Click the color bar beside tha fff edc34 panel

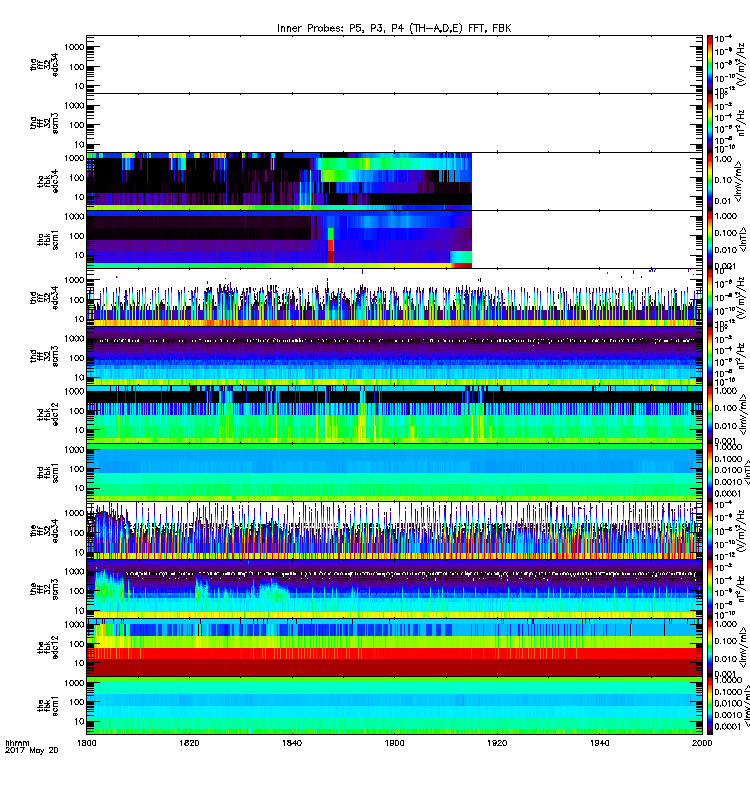tap(709, 64)
